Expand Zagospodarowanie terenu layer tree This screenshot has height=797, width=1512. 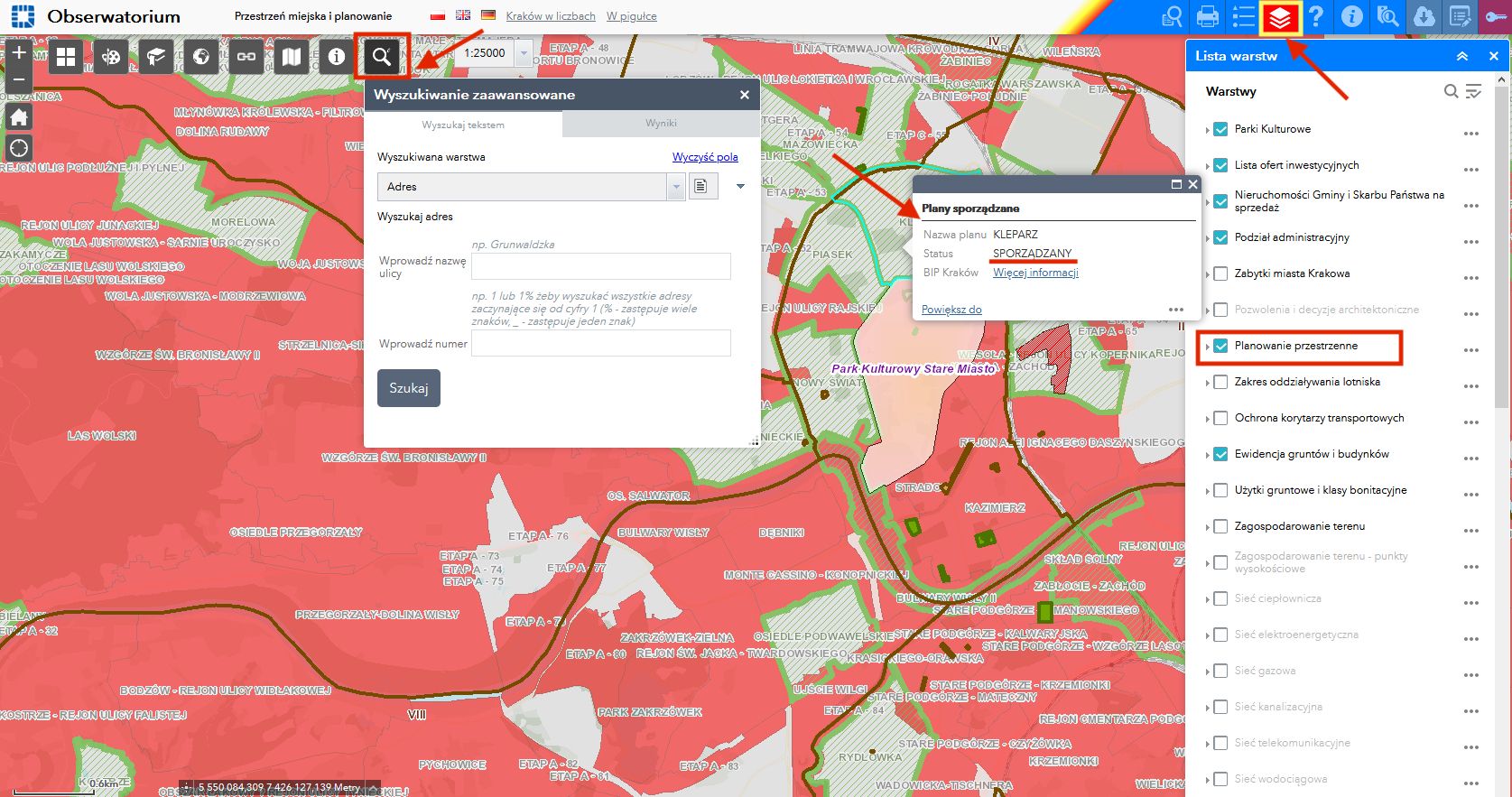(x=1207, y=527)
